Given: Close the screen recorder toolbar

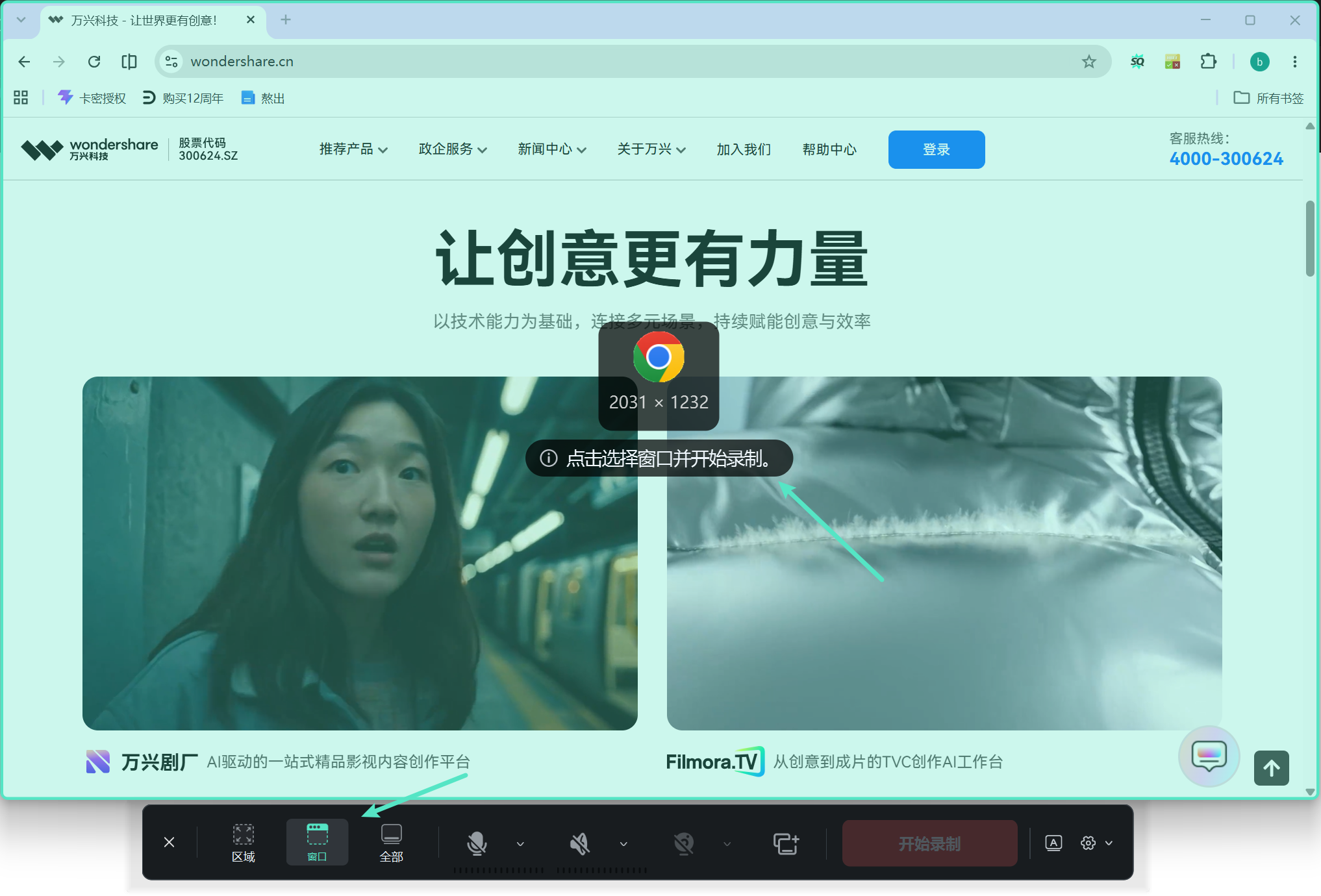Looking at the screenshot, I should (x=169, y=842).
